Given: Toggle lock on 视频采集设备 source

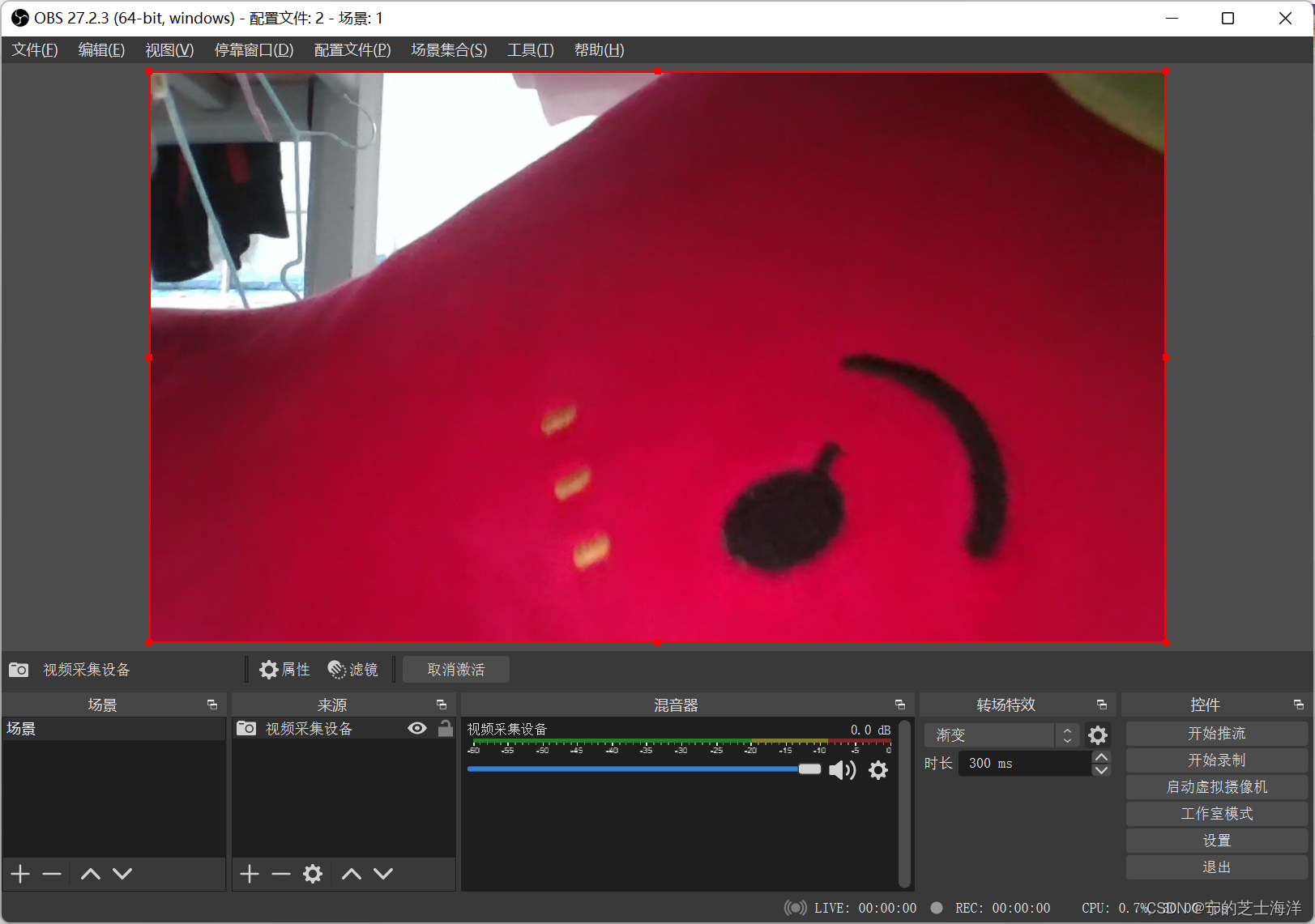Looking at the screenshot, I should 446,728.
